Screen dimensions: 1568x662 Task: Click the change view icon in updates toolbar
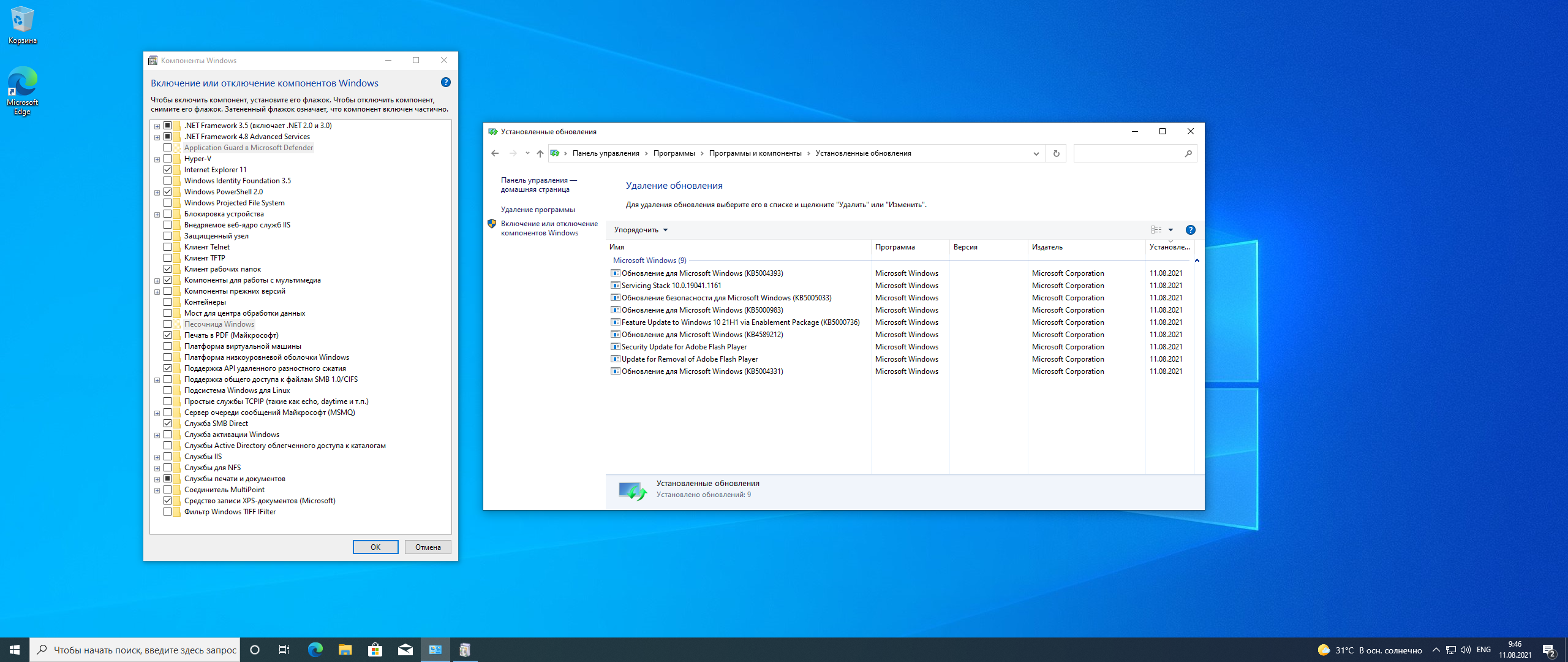coord(1156,230)
